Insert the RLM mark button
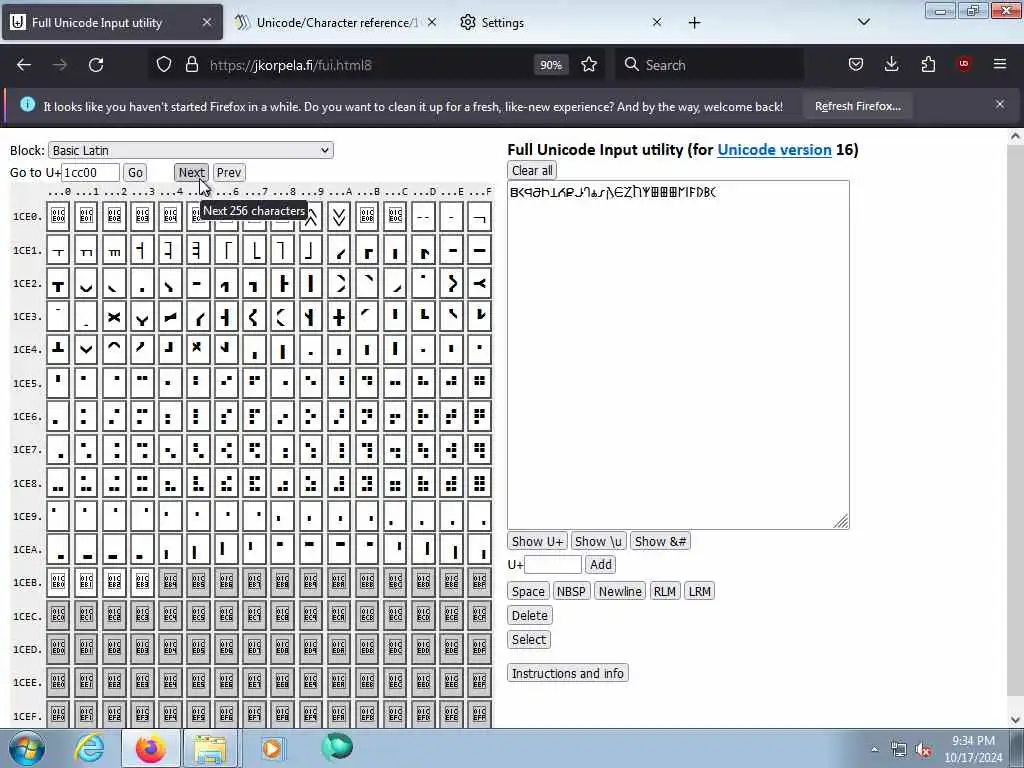 point(664,592)
